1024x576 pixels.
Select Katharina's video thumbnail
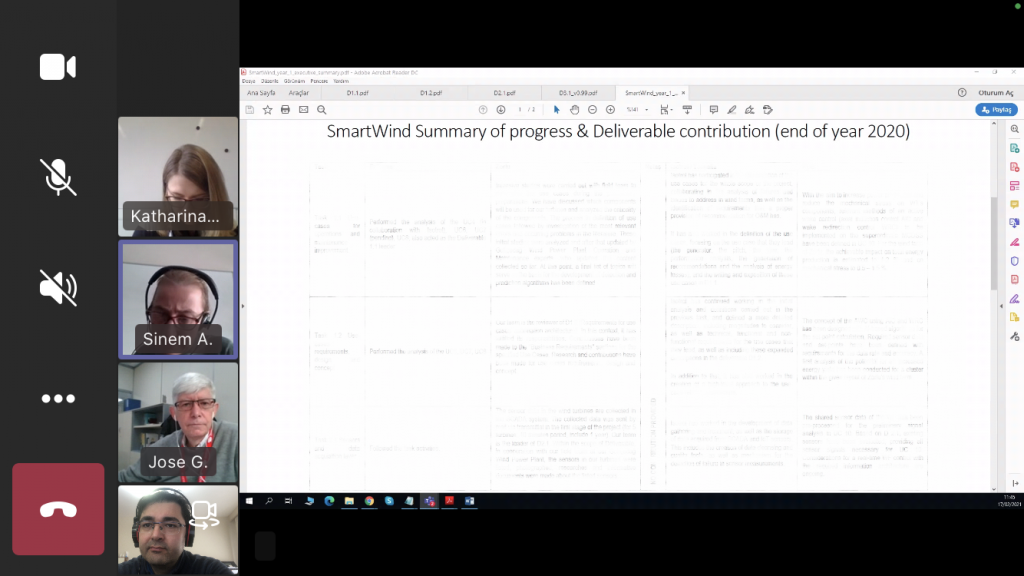pyautogui.click(x=178, y=176)
